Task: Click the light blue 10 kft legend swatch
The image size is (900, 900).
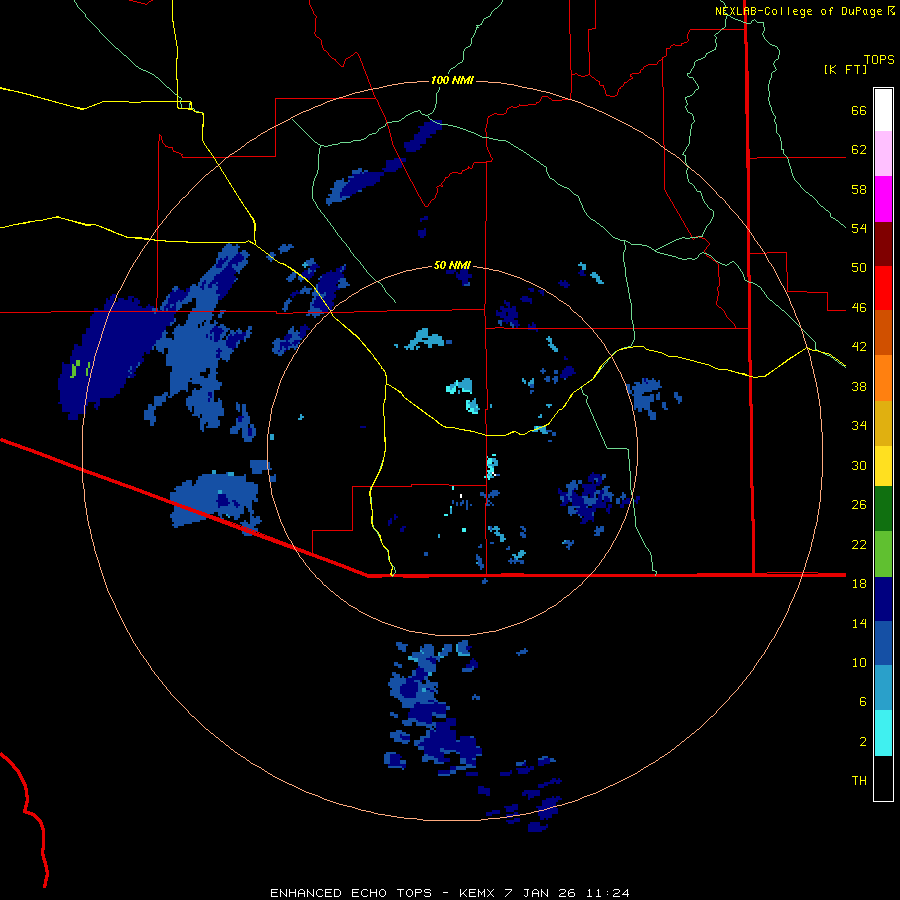Action: click(883, 688)
